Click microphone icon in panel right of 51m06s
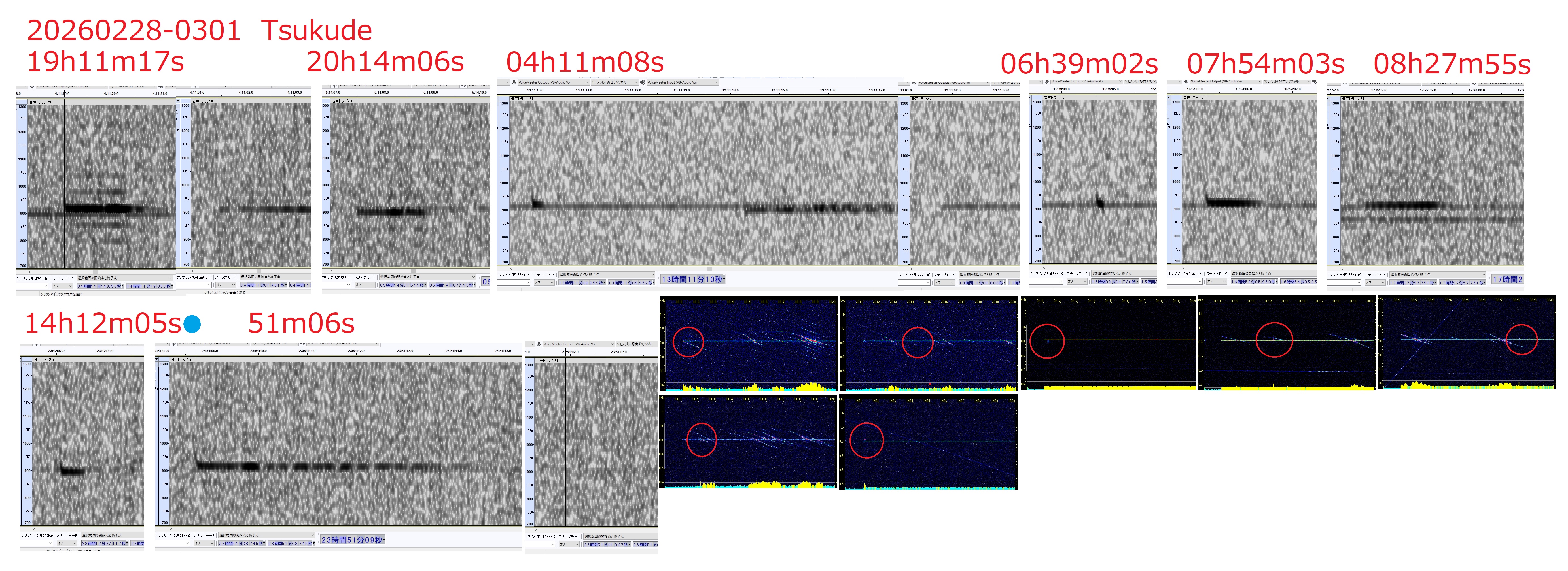 pyautogui.click(x=539, y=344)
